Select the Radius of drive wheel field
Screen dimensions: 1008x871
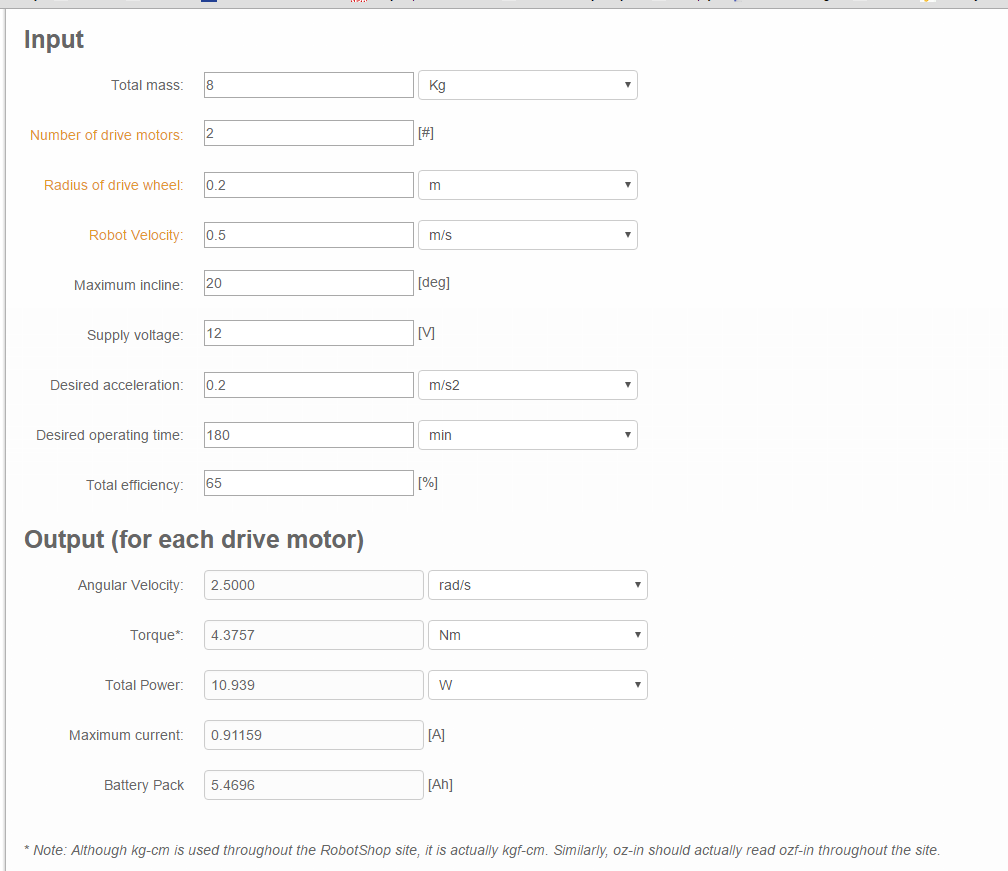coord(308,185)
